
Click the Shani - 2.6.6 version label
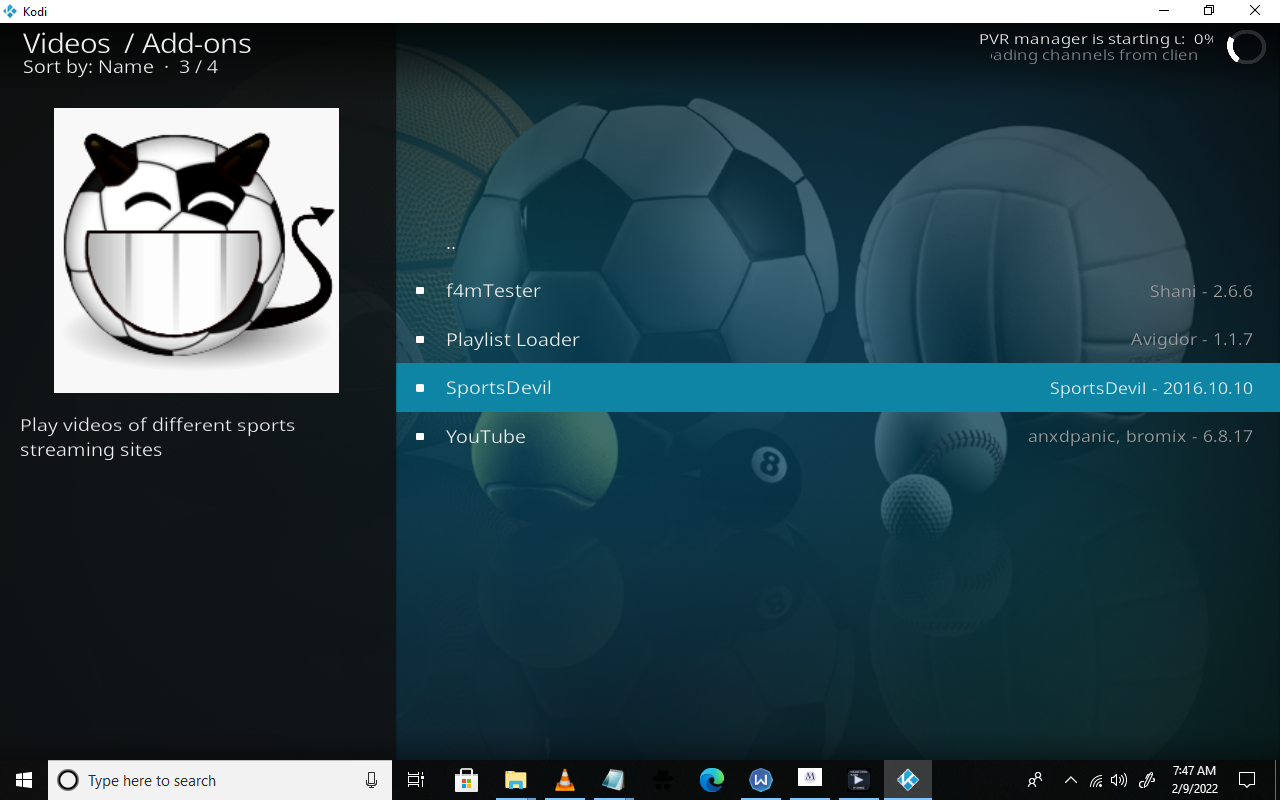(1201, 291)
